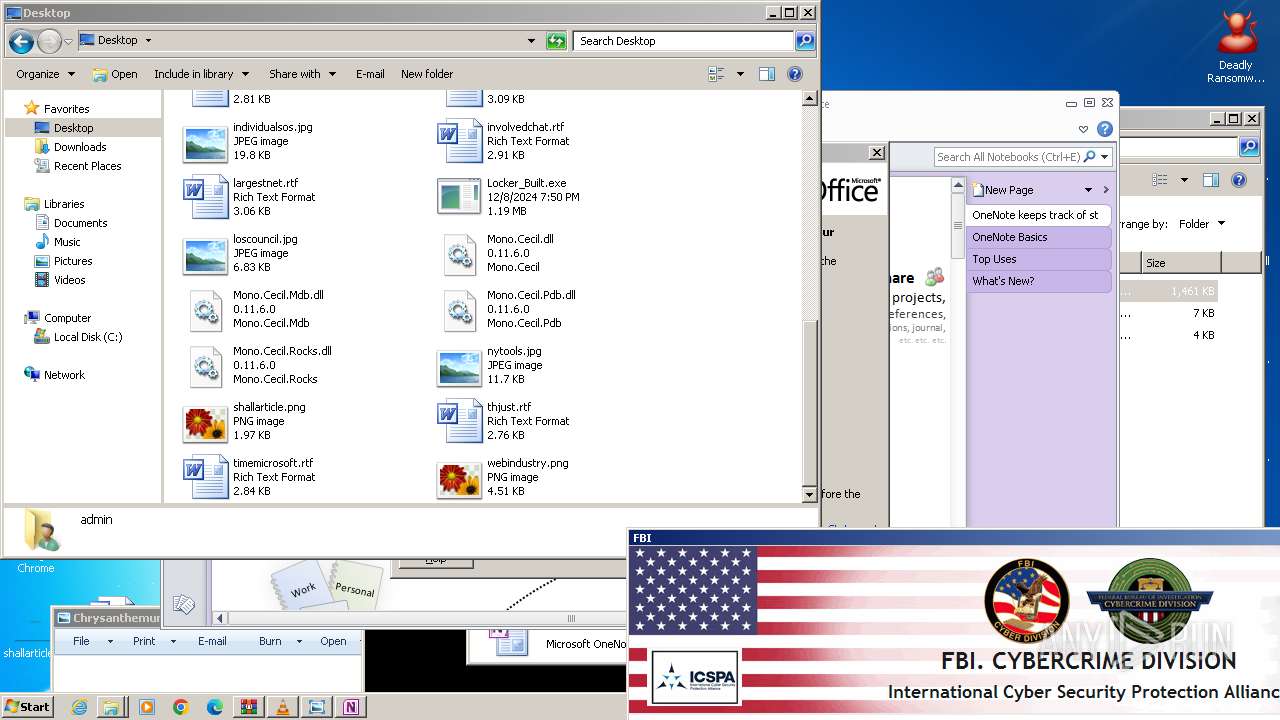Select Locker_Built.exe file icon
Viewport: 1280px width, 720px height.
(x=459, y=197)
